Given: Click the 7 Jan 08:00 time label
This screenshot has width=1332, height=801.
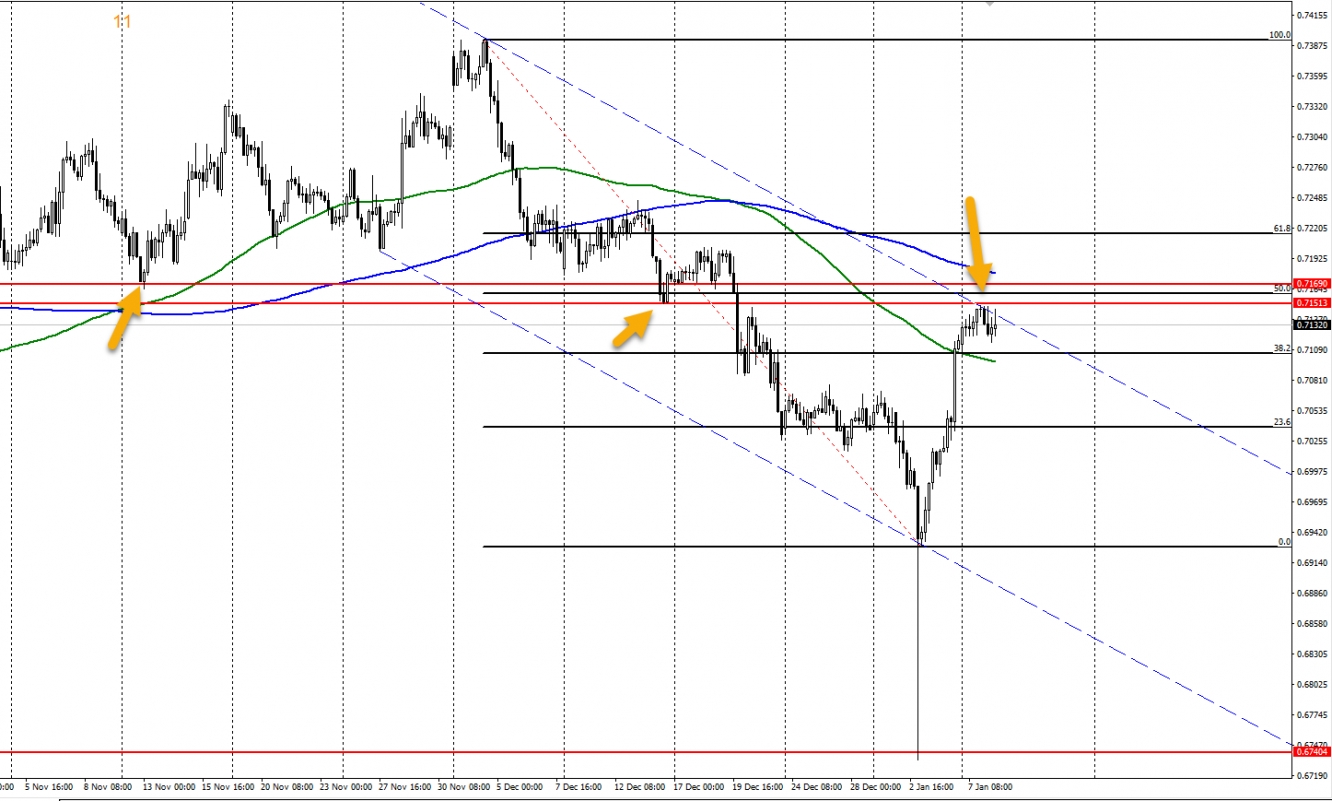Looking at the screenshot, I should tap(991, 788).
